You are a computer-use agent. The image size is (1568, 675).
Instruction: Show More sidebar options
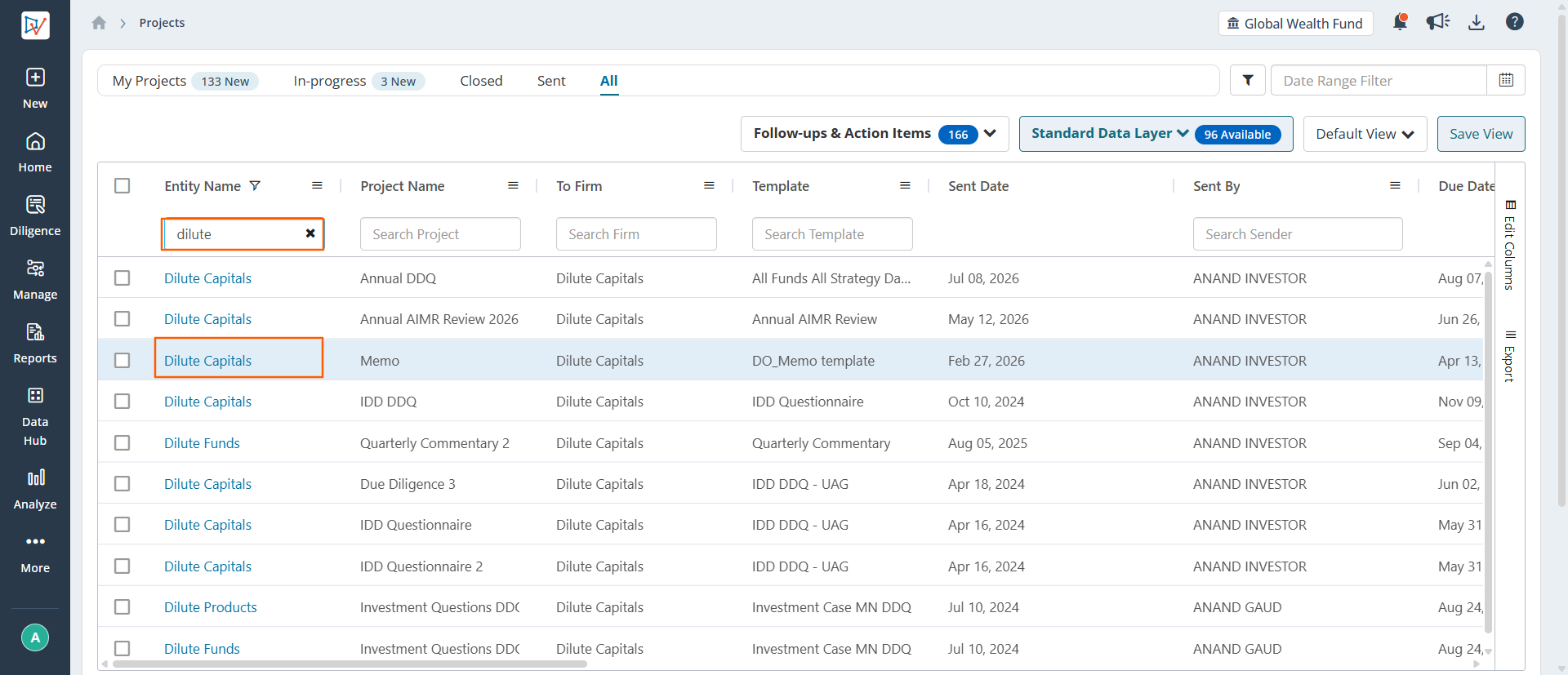pyautogui.click(x=35, y=553)
